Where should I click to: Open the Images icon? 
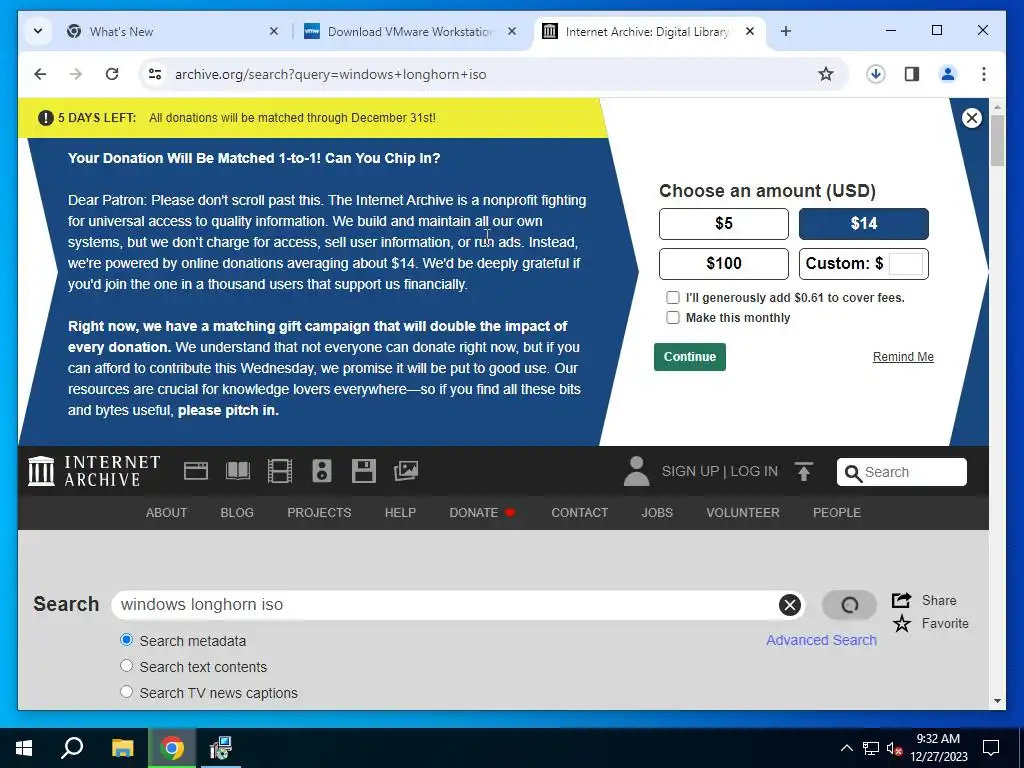click(x=406, y=471)
